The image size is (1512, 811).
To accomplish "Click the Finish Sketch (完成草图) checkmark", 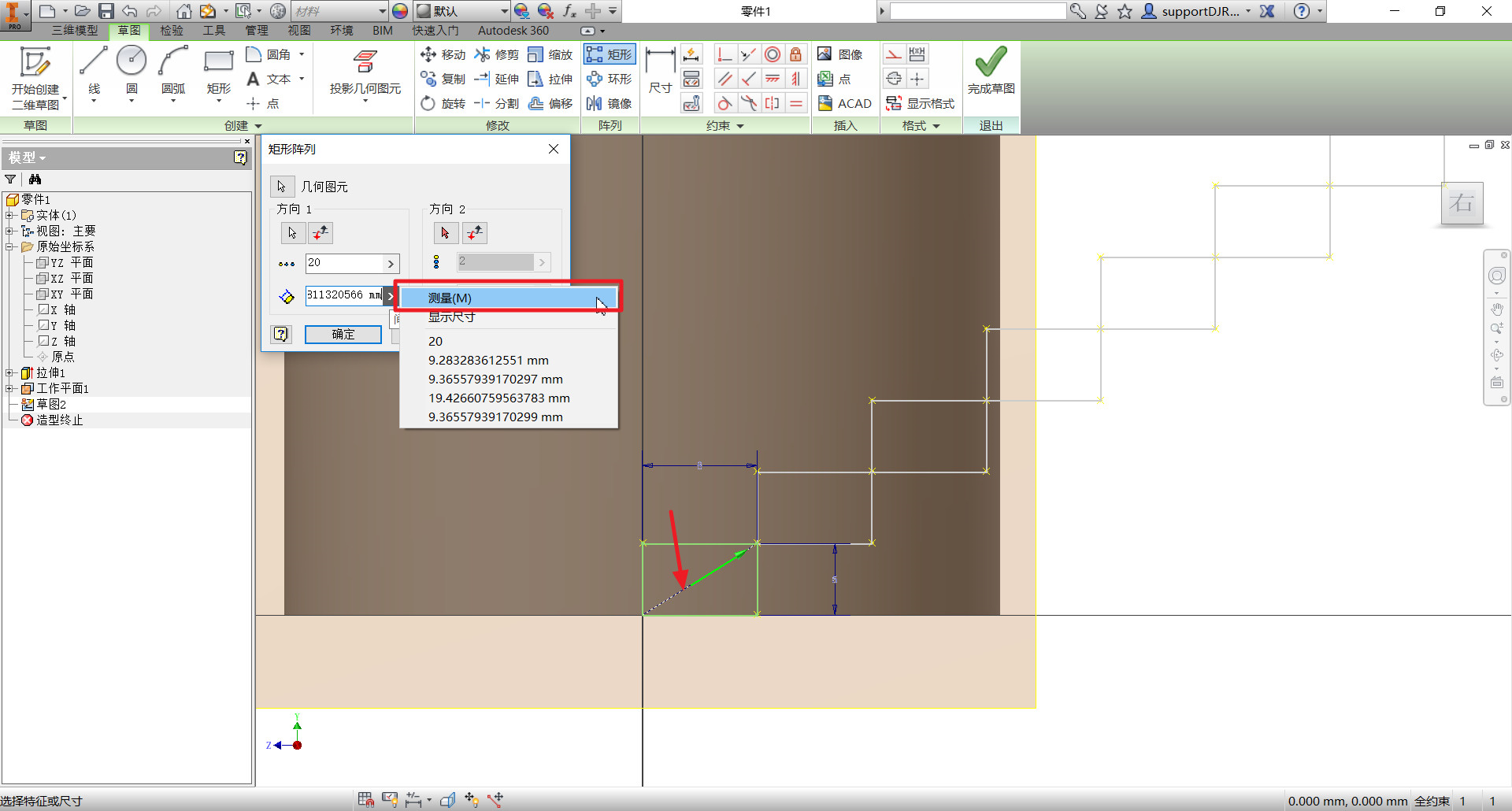I will coord(991,71).
